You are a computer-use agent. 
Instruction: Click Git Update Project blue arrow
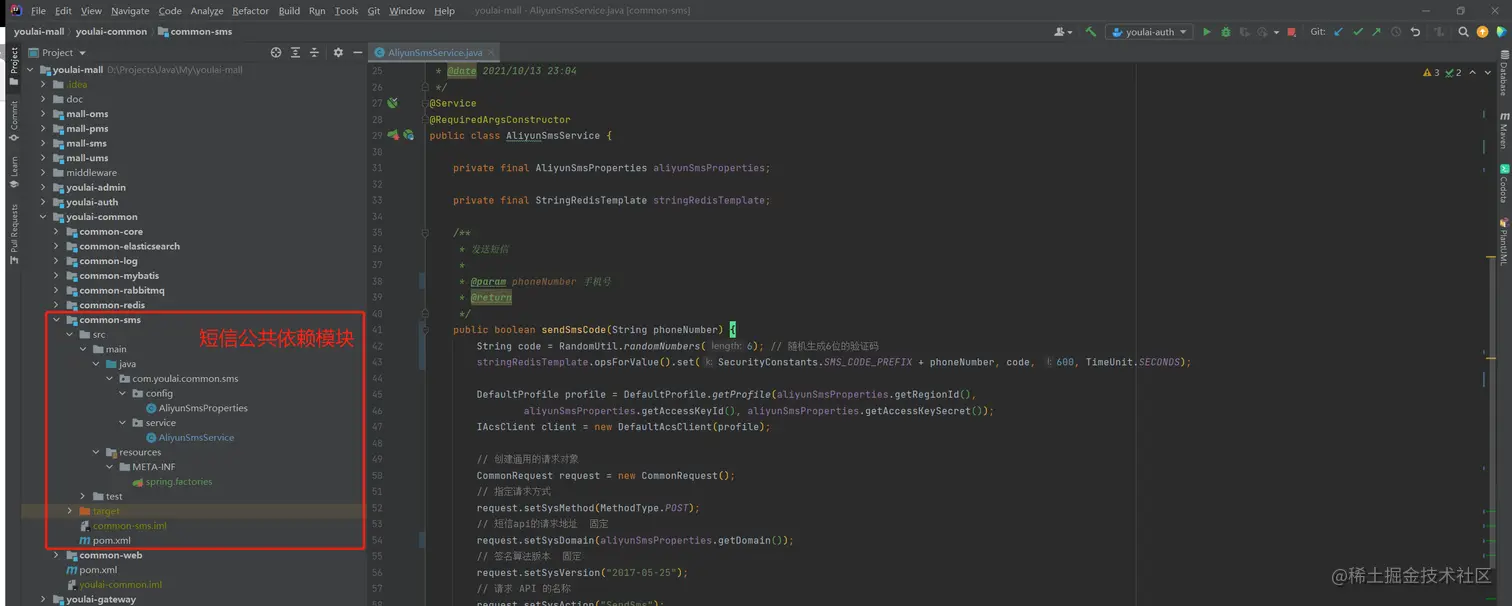point(1339,32)
